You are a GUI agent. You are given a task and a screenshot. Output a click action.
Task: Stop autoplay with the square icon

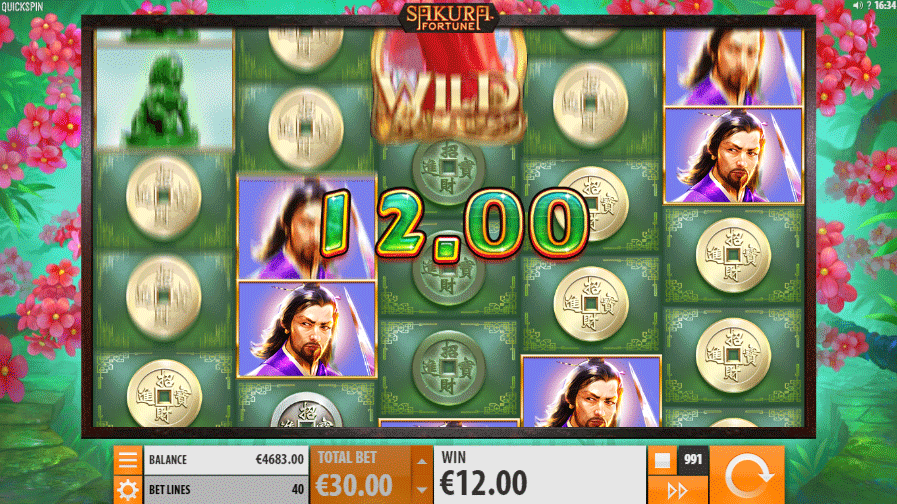pyautogui.click(x=662, y=460)
